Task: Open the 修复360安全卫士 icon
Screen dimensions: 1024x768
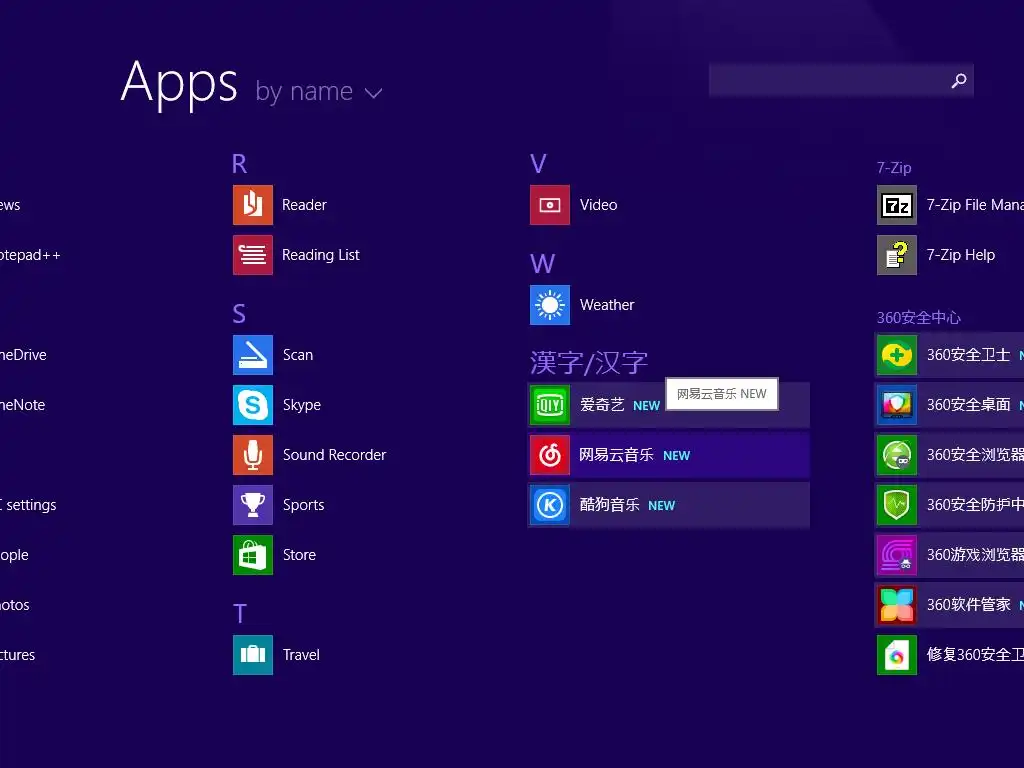Action: [x=897, y=655]
